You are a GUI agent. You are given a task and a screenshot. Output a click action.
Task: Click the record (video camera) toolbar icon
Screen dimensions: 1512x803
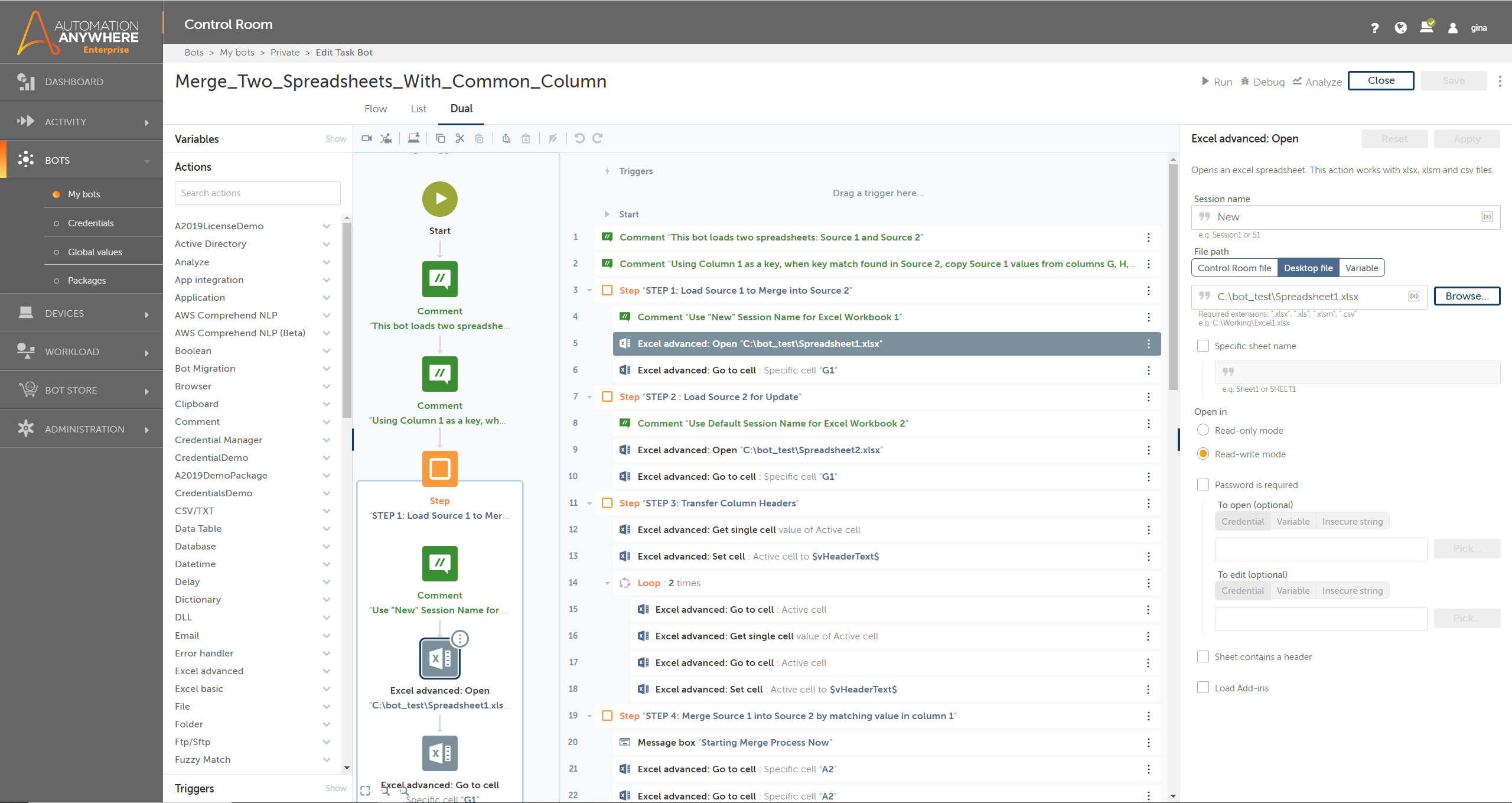click(367, 138)
